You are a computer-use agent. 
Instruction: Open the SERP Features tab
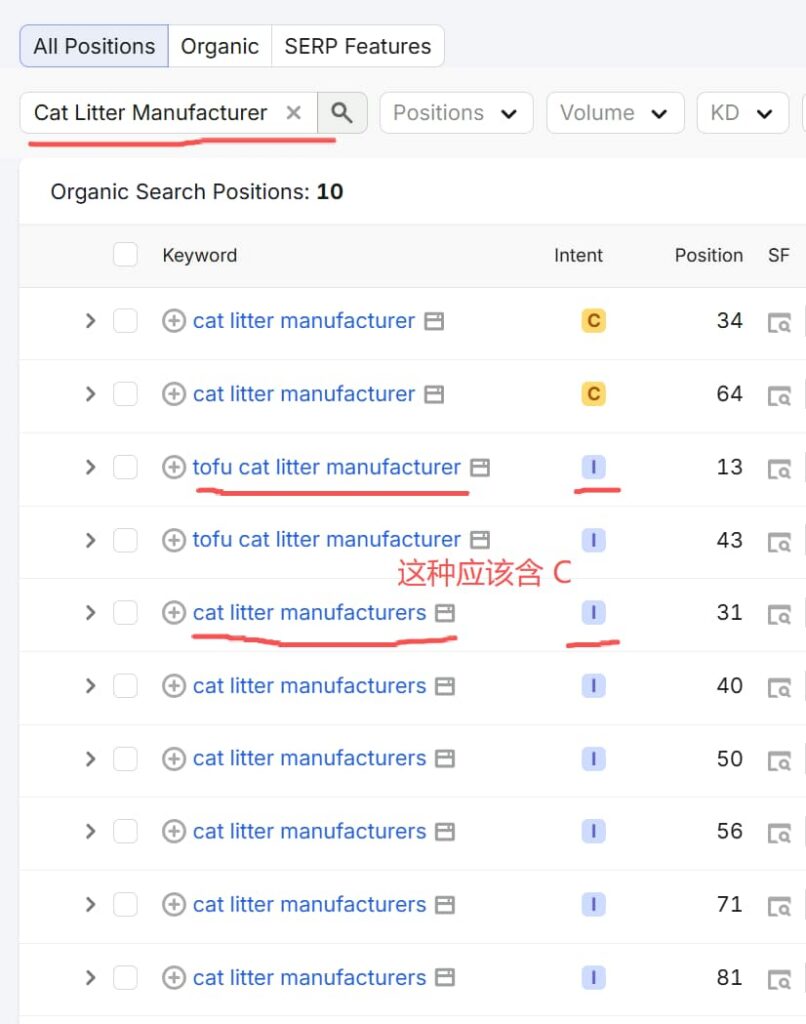pos(358,46)
